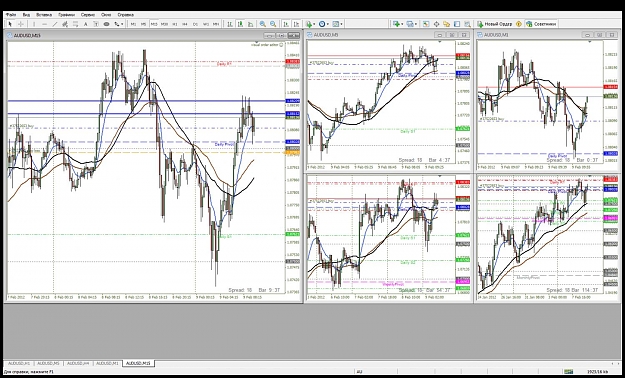Select the Fibonacci retracement tool
The height and width of the screenshot is (378, 625).
pyautogui.click(x=75, y=24)
